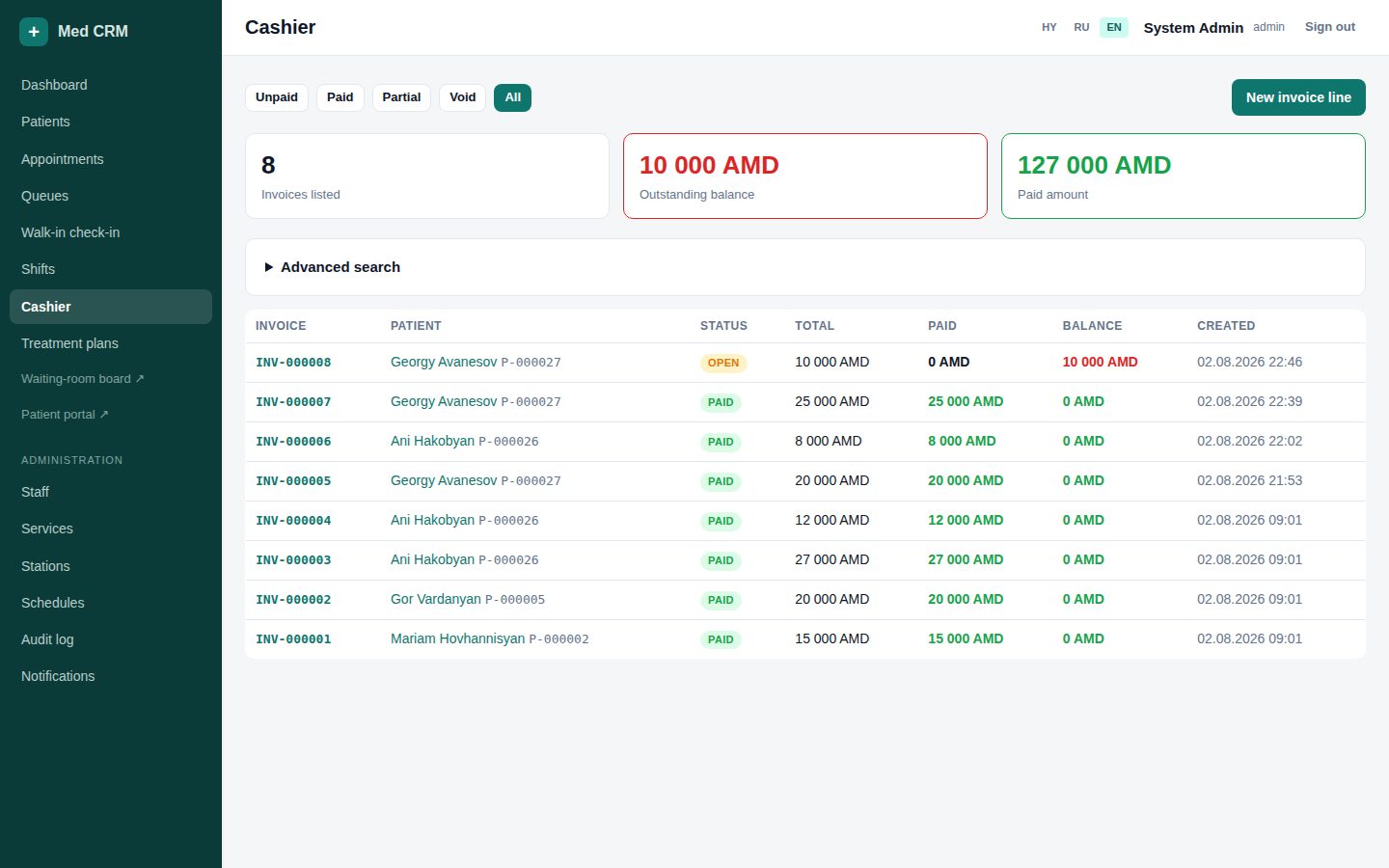1389x868 pixels.
Task: Switch language to HY
Action: tap(1049, 27)
